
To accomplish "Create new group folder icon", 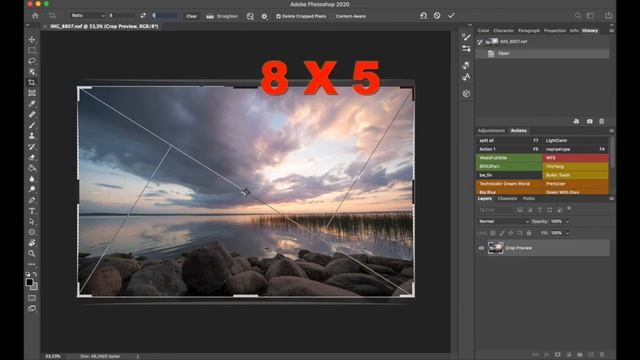I will (580, 355).
